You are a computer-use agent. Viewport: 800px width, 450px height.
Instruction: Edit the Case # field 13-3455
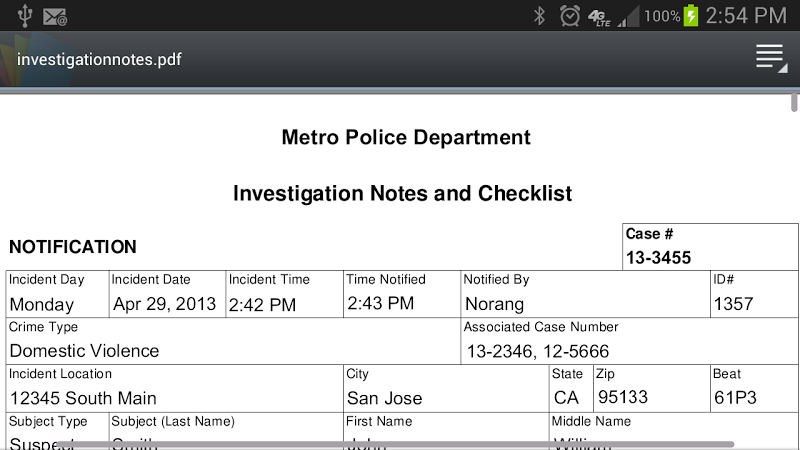point(710,247)
